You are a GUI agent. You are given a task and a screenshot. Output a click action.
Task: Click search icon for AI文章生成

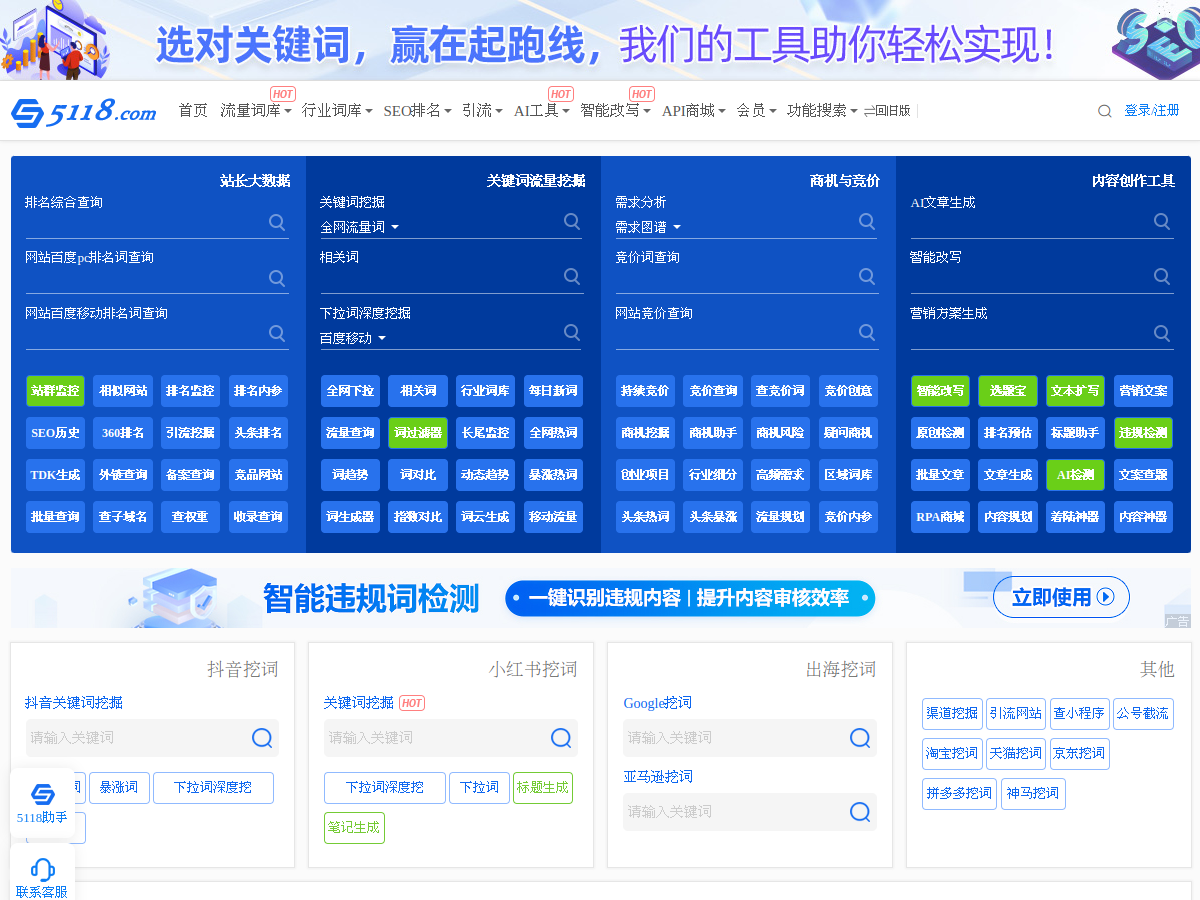(x=1162, y=221)
